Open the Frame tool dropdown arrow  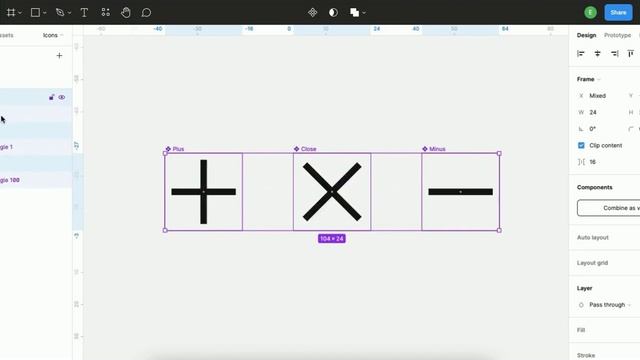(20, 13)
